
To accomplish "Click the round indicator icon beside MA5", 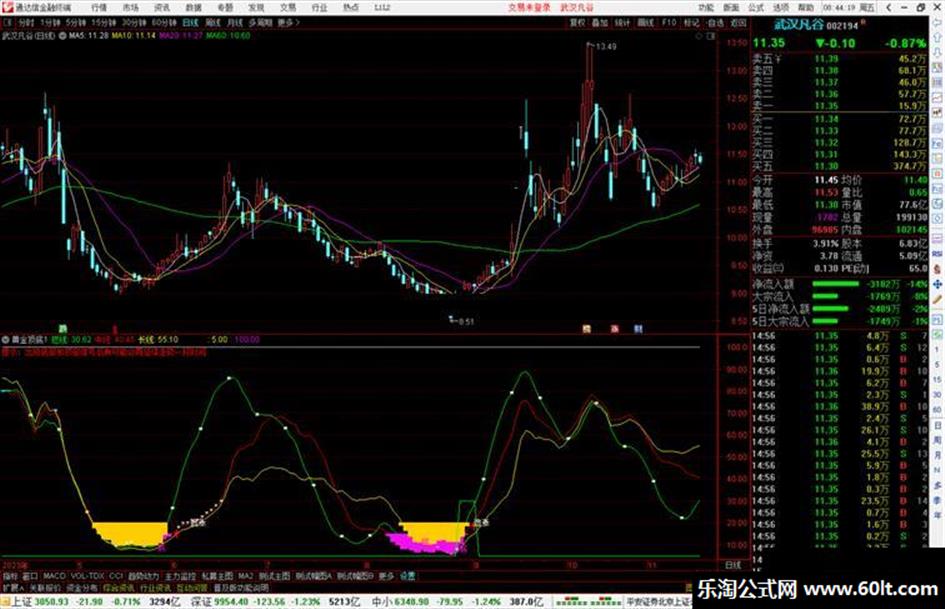I will 63,36.
